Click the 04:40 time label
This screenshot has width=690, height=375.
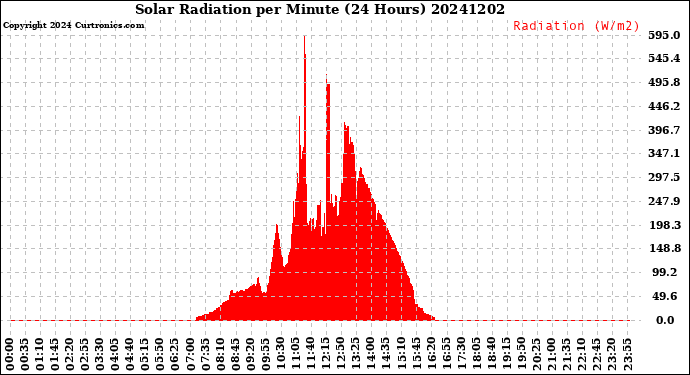130,355
